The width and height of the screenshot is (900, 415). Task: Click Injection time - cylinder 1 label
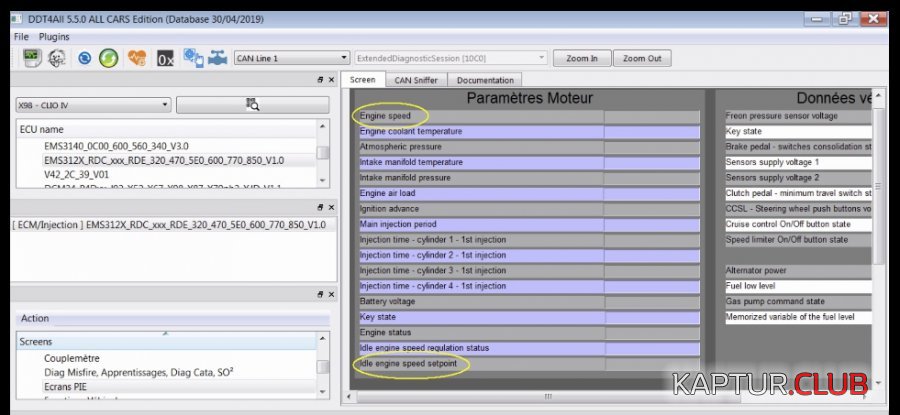click(x=433, y=240)
